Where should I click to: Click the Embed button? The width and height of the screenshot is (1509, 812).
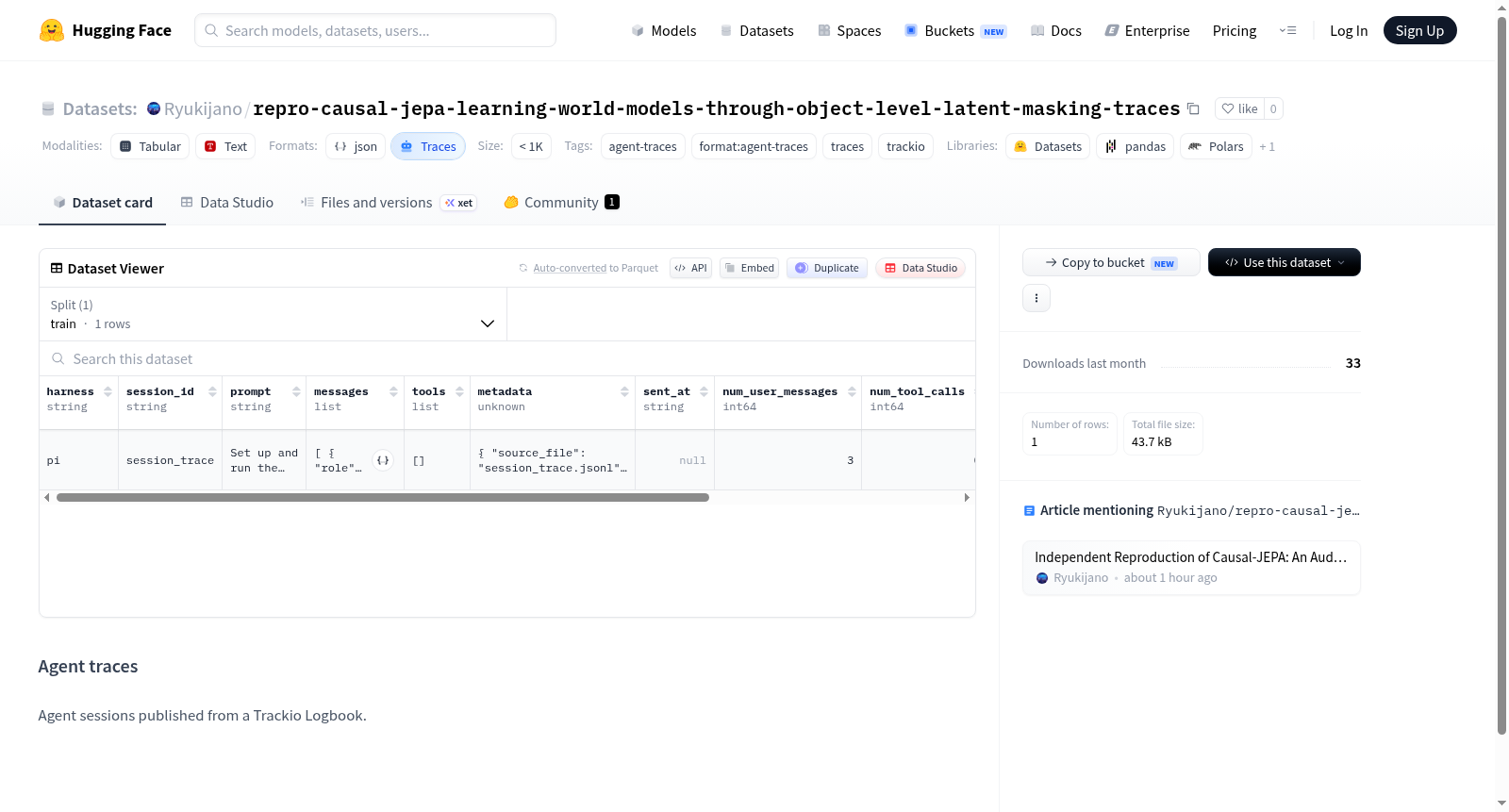[749, 268]
